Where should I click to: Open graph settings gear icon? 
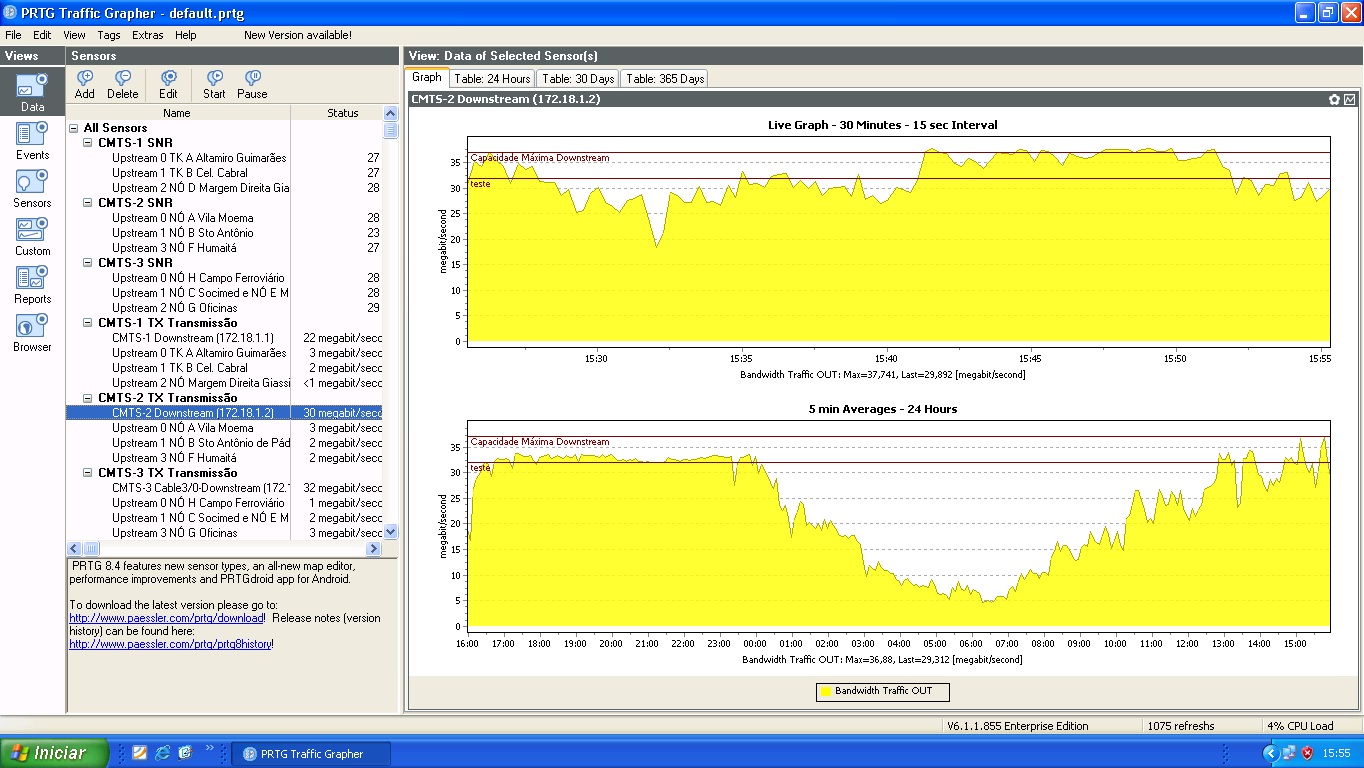1334,99
